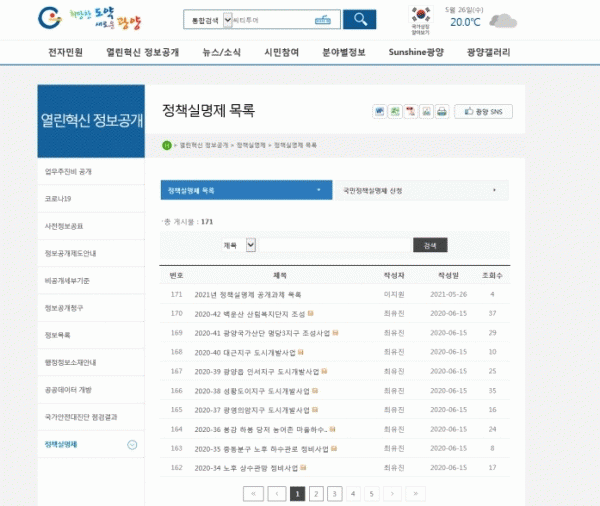
Task: Click the black 검색 button
Action: (x=430, y=245)
